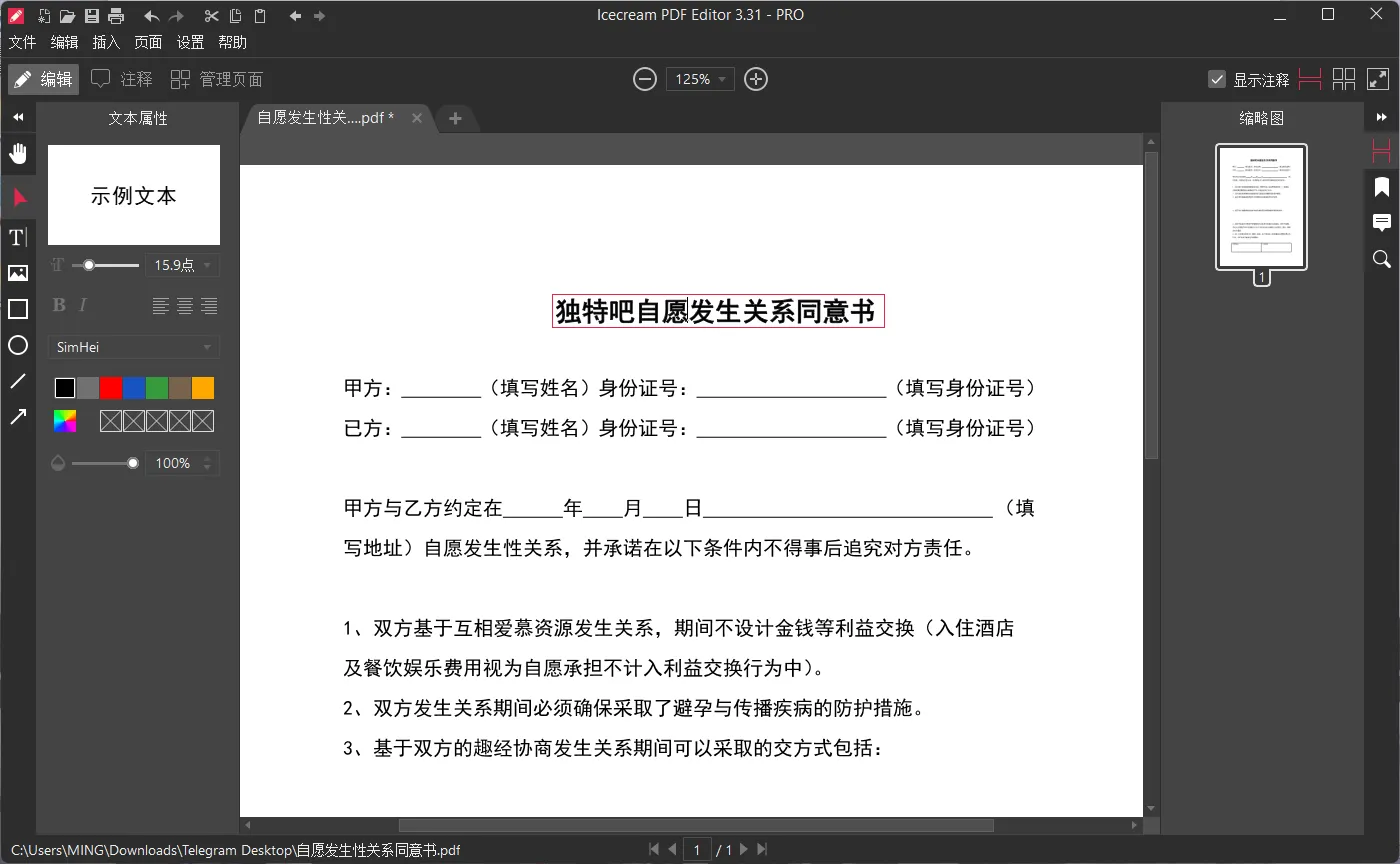Screen dimensions: 1400x864
Task: Open the SimHei font dropdown
Action: point(134,347)
